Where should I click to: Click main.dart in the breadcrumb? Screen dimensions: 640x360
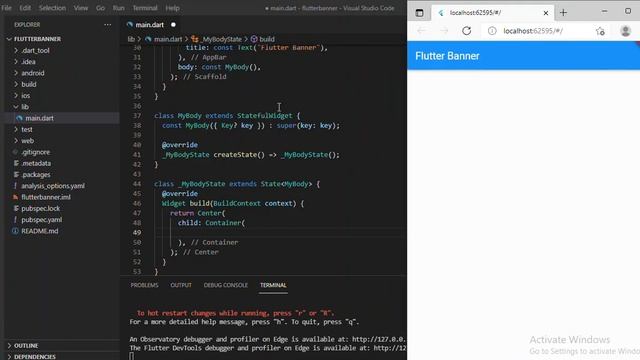pyautogui.click(x=168, y=39)
